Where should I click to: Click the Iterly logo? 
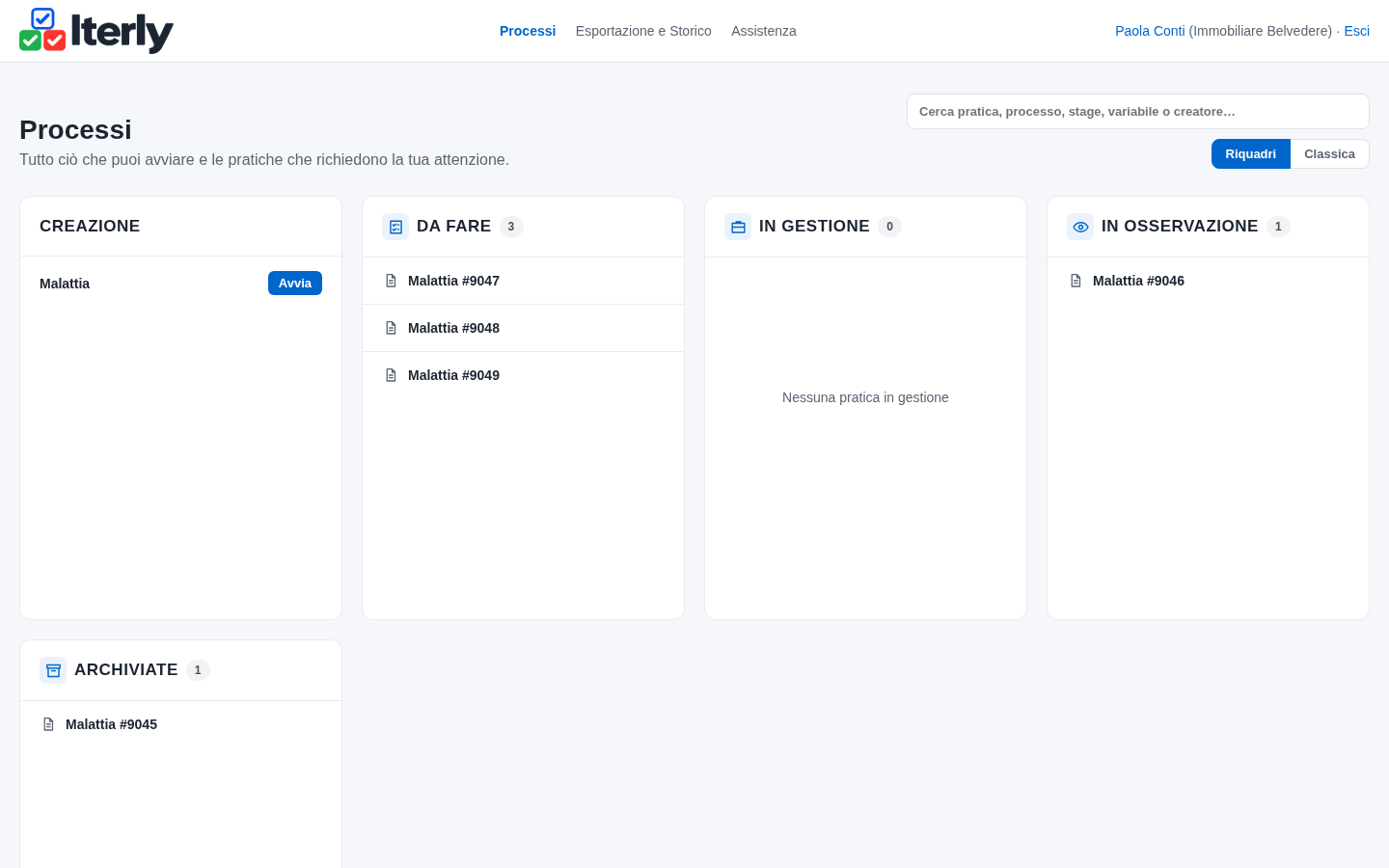coord(96,31)
